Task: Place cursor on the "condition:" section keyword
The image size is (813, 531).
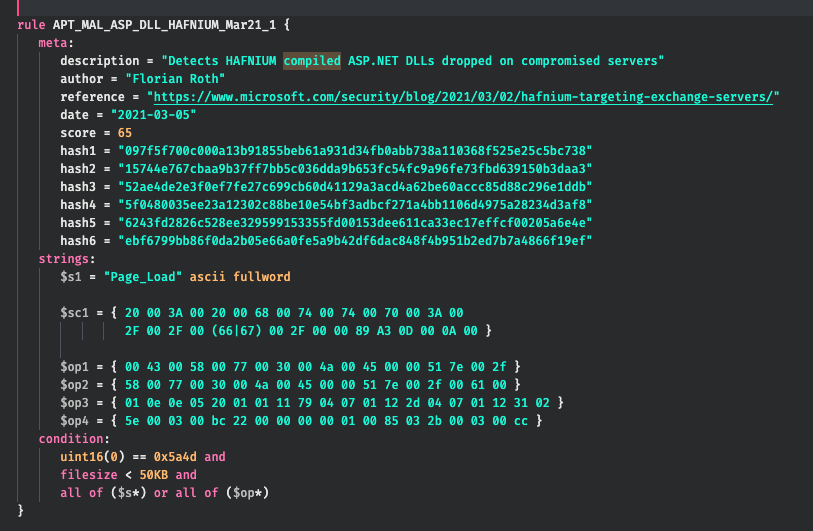Action: [x=69, y=438]
